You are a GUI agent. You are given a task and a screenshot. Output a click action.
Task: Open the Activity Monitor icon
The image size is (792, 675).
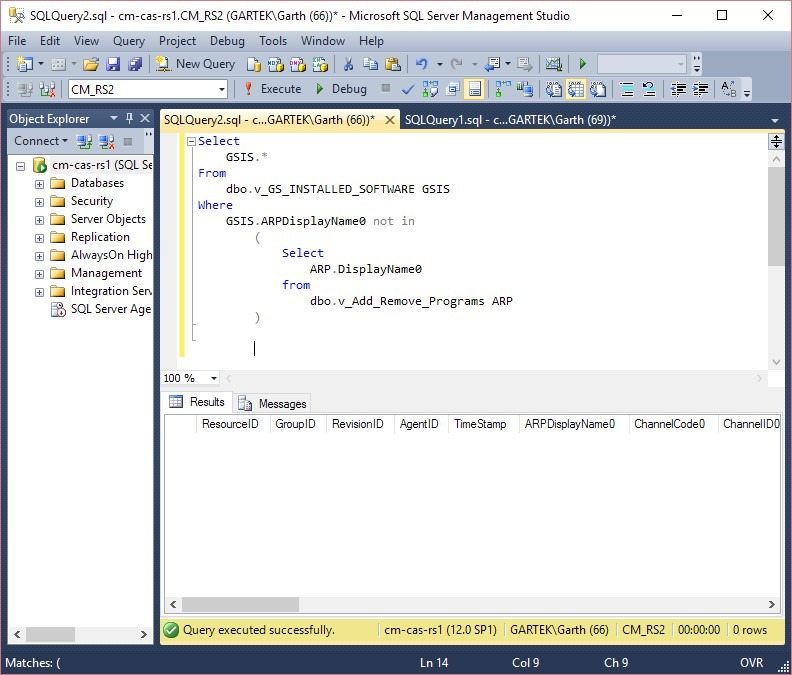(554, 64)
